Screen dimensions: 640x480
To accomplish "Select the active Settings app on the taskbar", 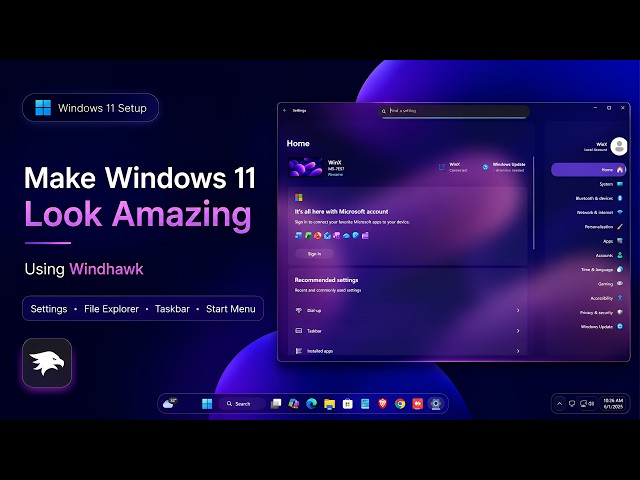I will click(x=436, y=404).
